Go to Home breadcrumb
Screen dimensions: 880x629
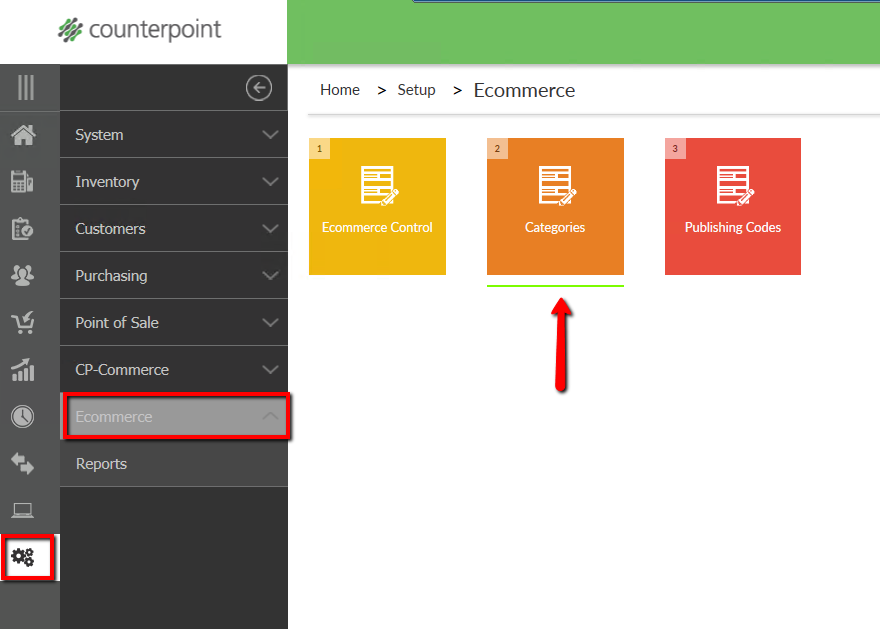[x=340, y=90]
